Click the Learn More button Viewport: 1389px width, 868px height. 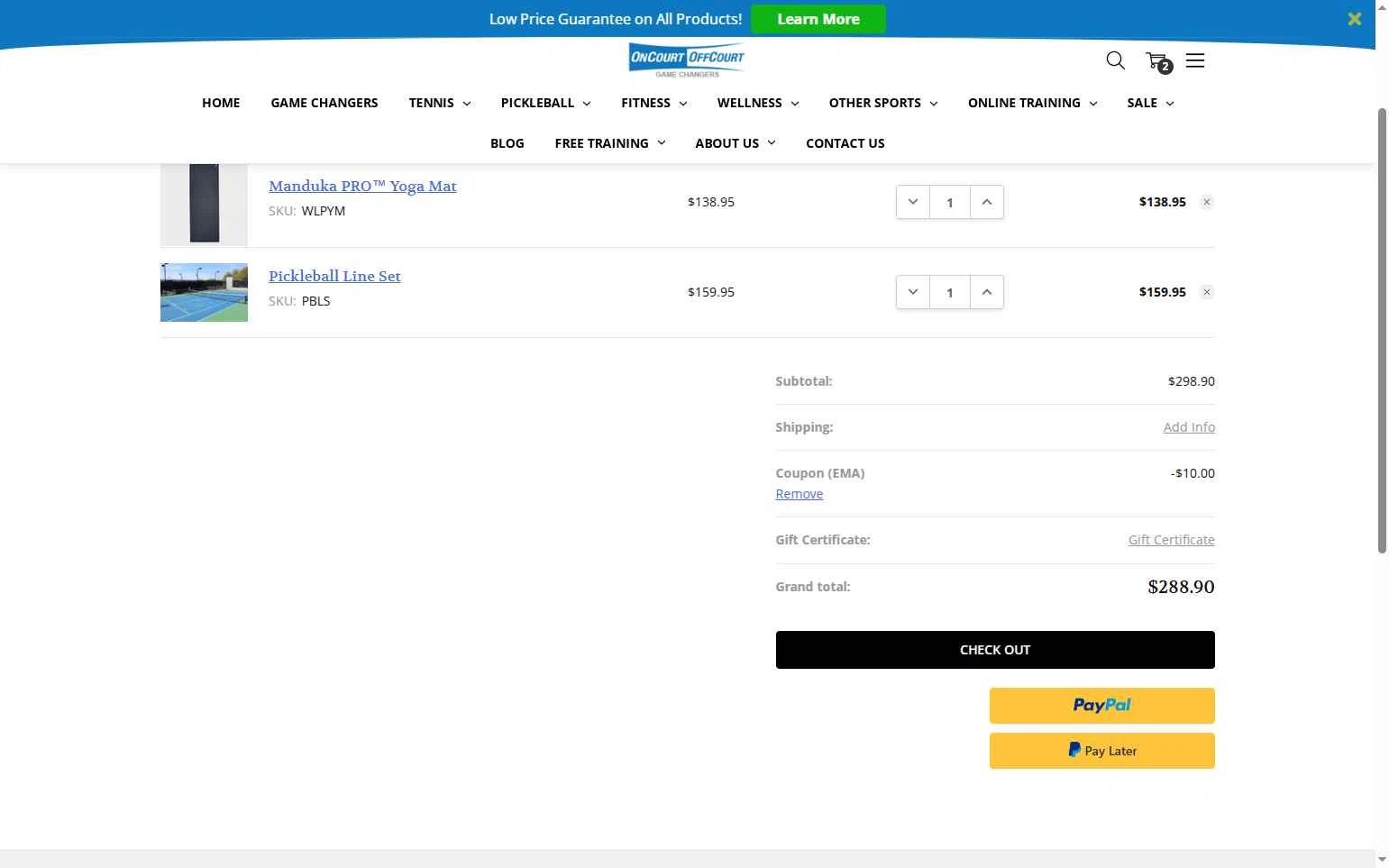click(x=818, y=19)
